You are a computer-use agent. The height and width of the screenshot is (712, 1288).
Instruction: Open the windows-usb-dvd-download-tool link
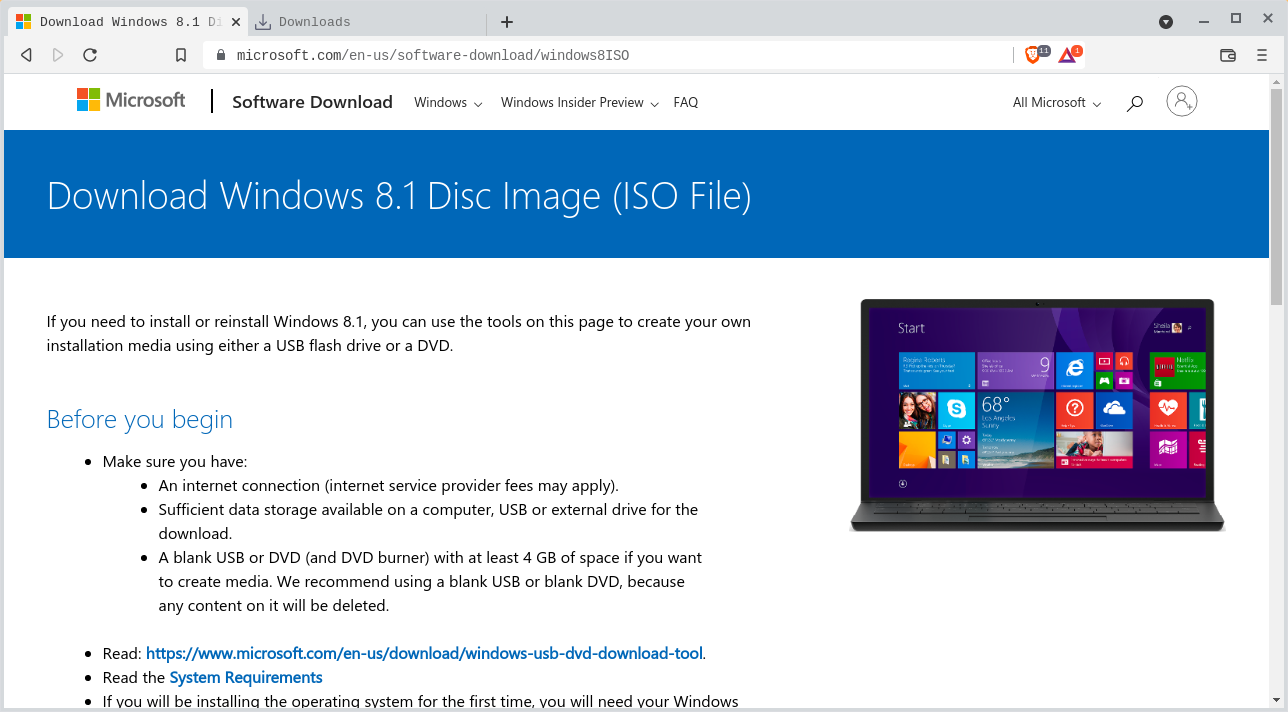424,654
